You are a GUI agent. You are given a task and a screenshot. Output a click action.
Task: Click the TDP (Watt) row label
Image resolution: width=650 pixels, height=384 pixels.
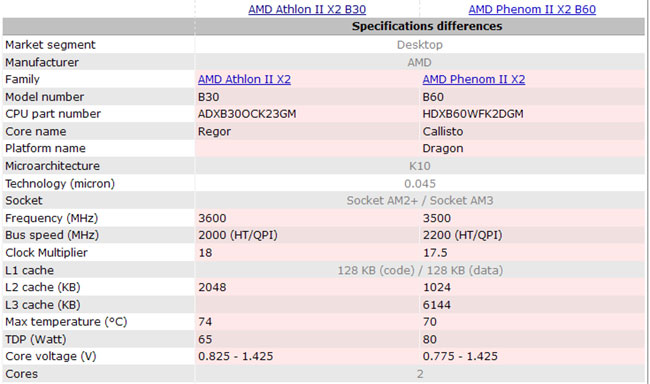coord(36,339)
